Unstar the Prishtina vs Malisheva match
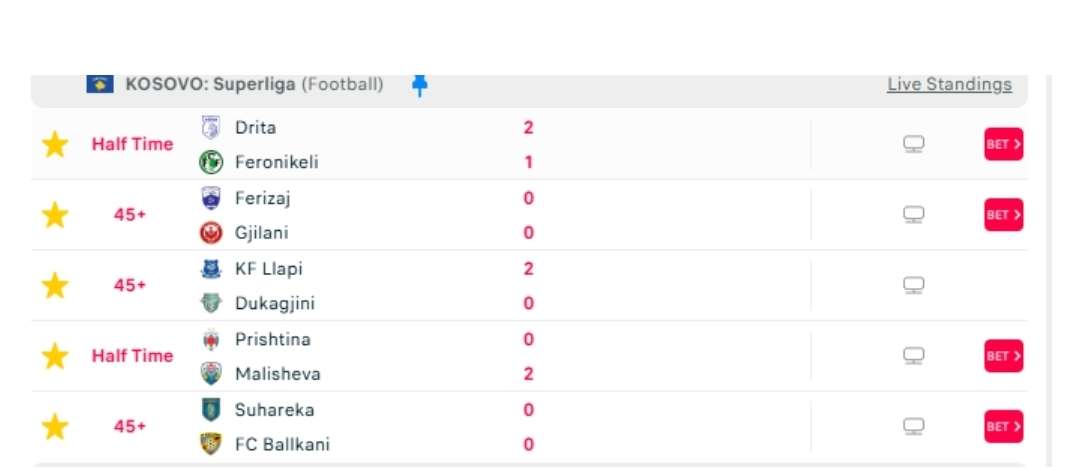 point(54,356)
